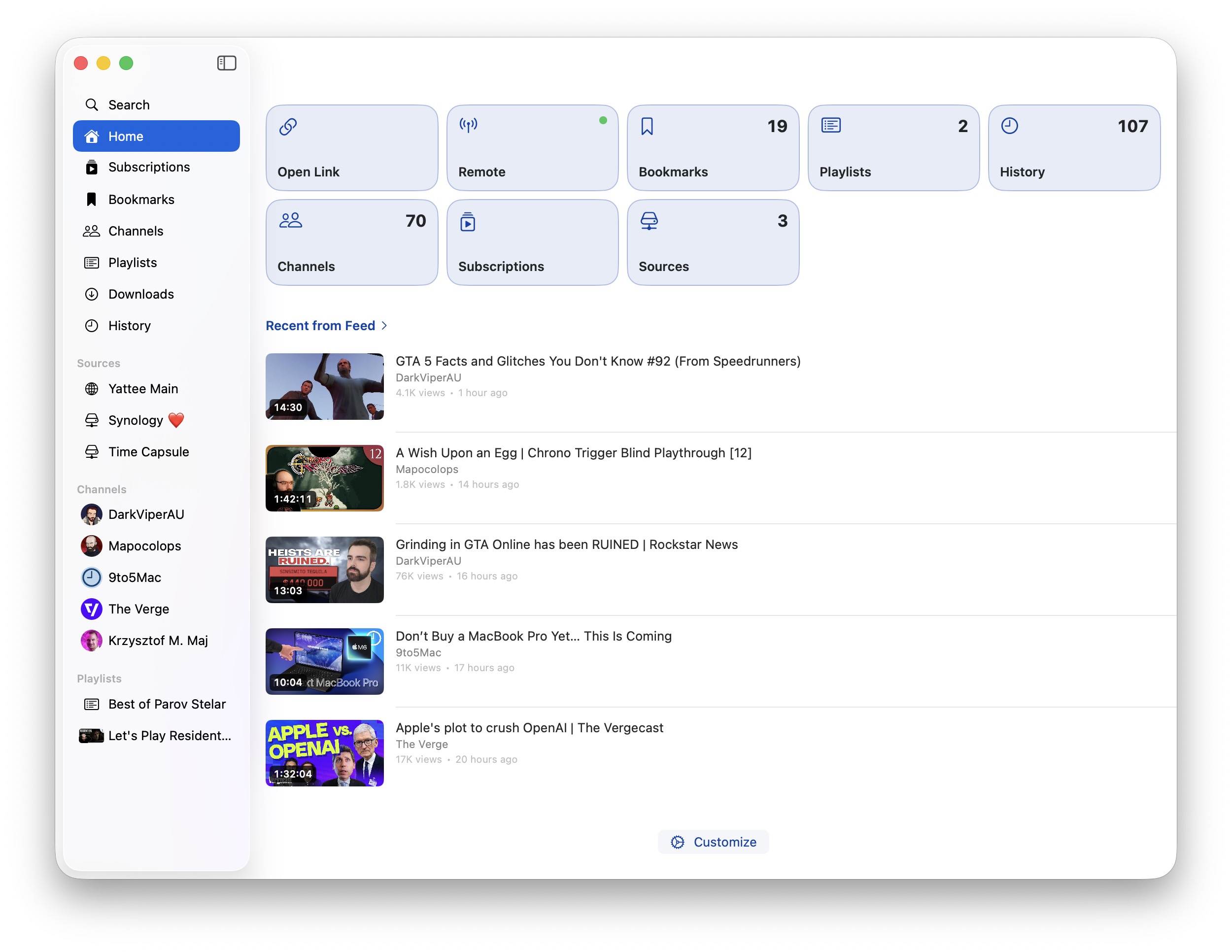
Task: Click the list icon beside Best of Parov Stelar
Action: [91, 704]
